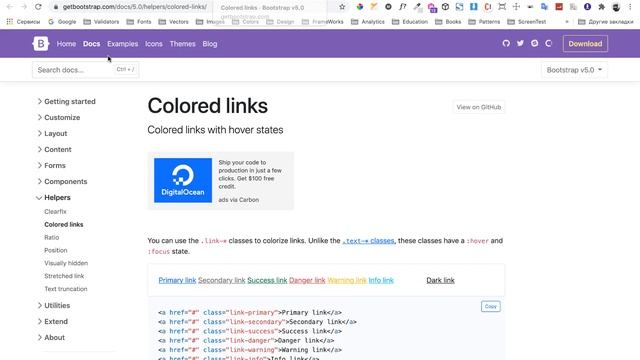Open the Apps grid bookmark icon
This screenshot has height=360, width=640.
9,22
